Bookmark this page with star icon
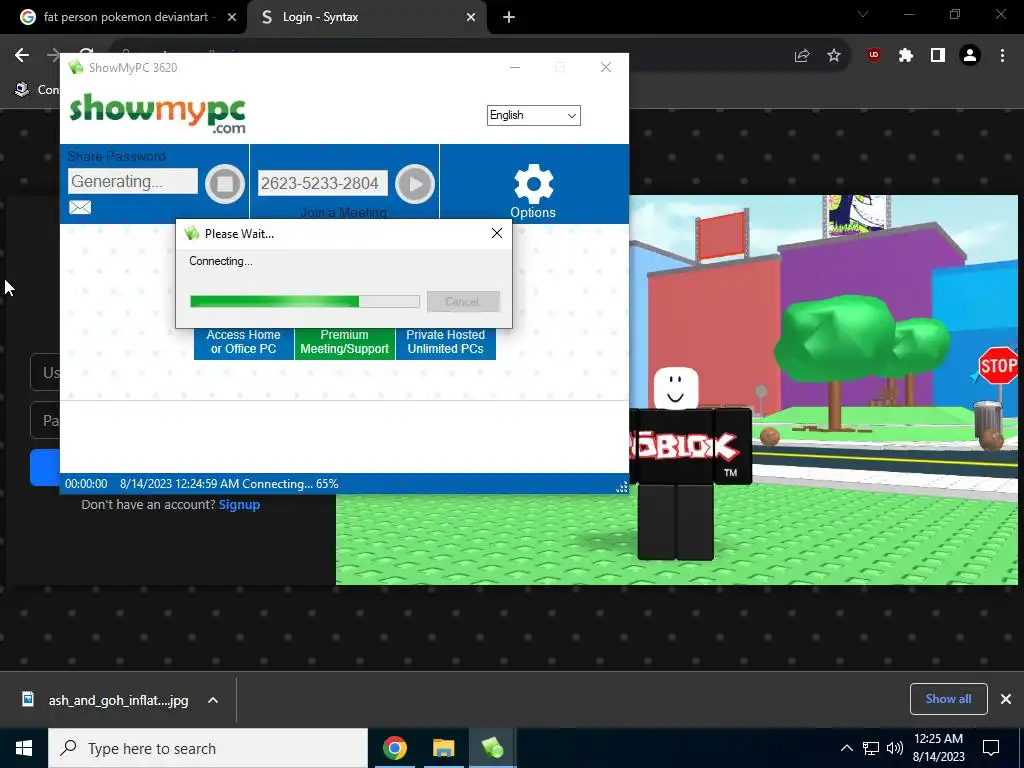1024x768 pixels. click(834, 56)
